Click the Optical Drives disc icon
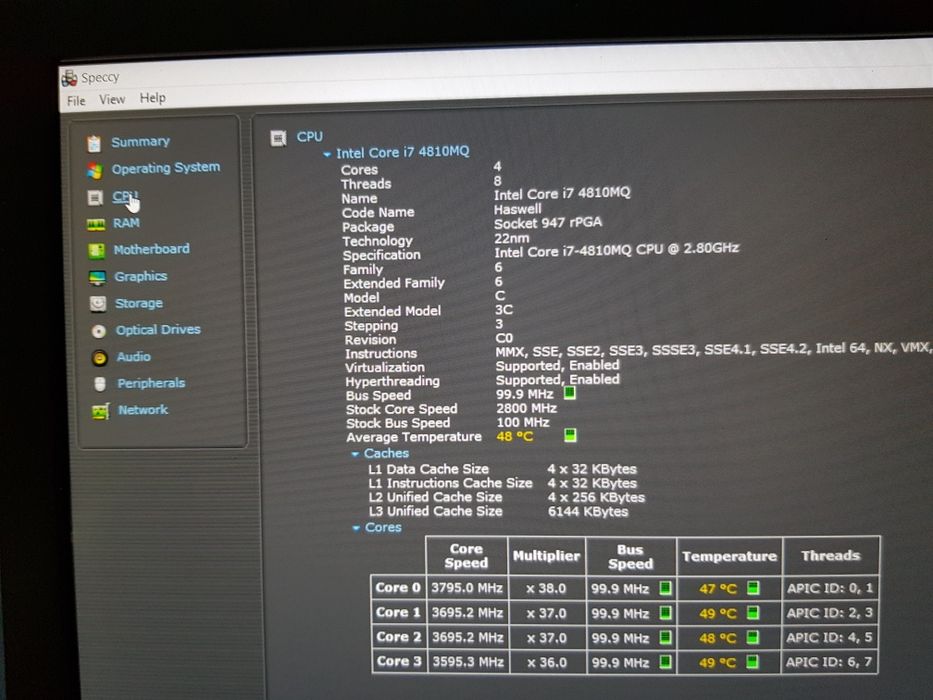 [x=99, y=331]
